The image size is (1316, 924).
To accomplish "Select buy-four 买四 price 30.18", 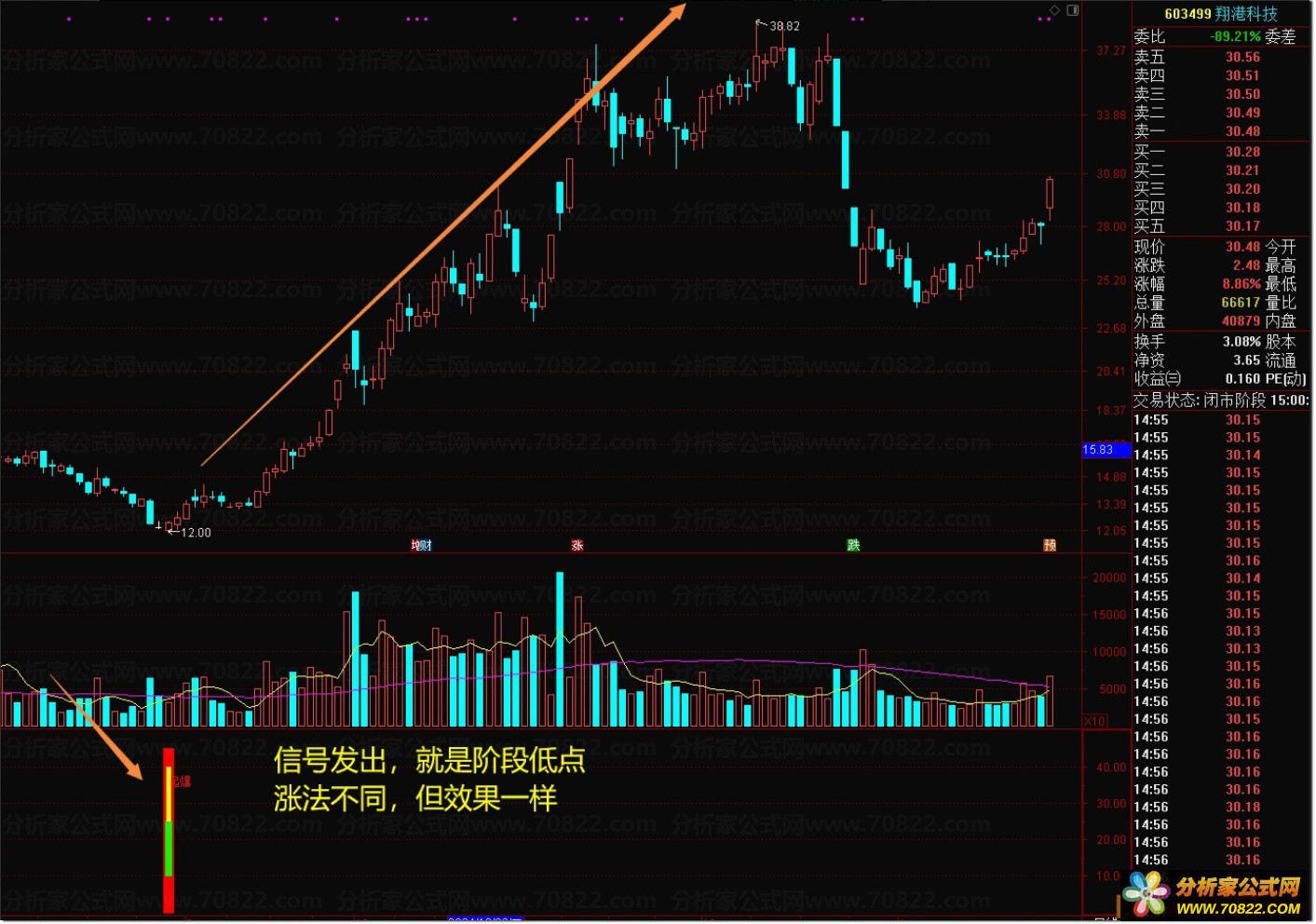I will tap(1242, 208).
